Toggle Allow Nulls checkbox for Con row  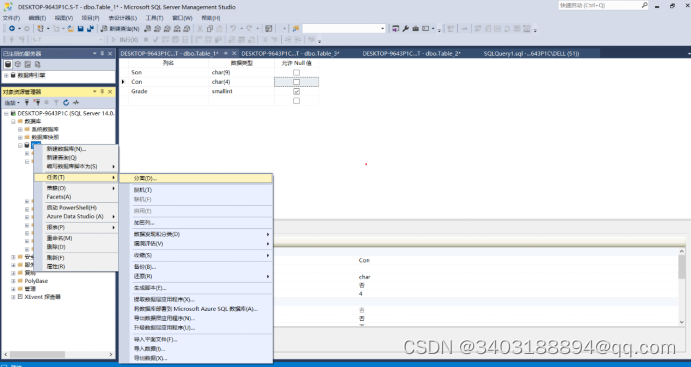pyautogui.click(x=297, y=82)
